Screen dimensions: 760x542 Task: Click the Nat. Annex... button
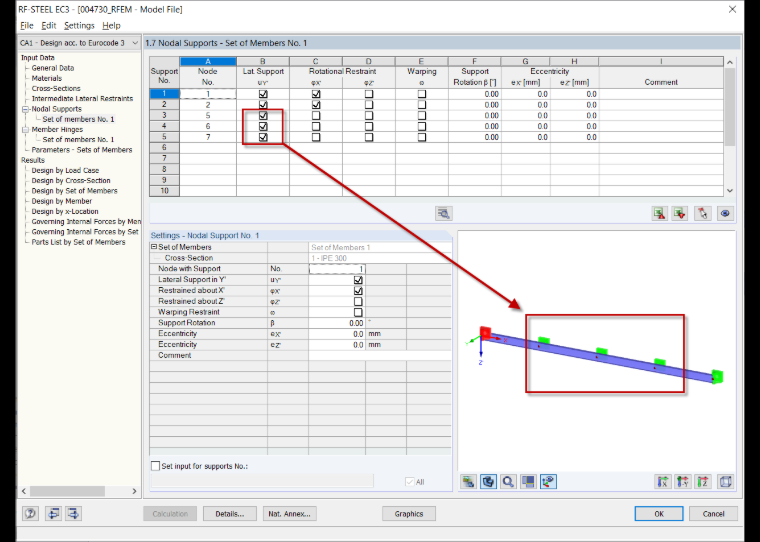(x=289, y=514)
